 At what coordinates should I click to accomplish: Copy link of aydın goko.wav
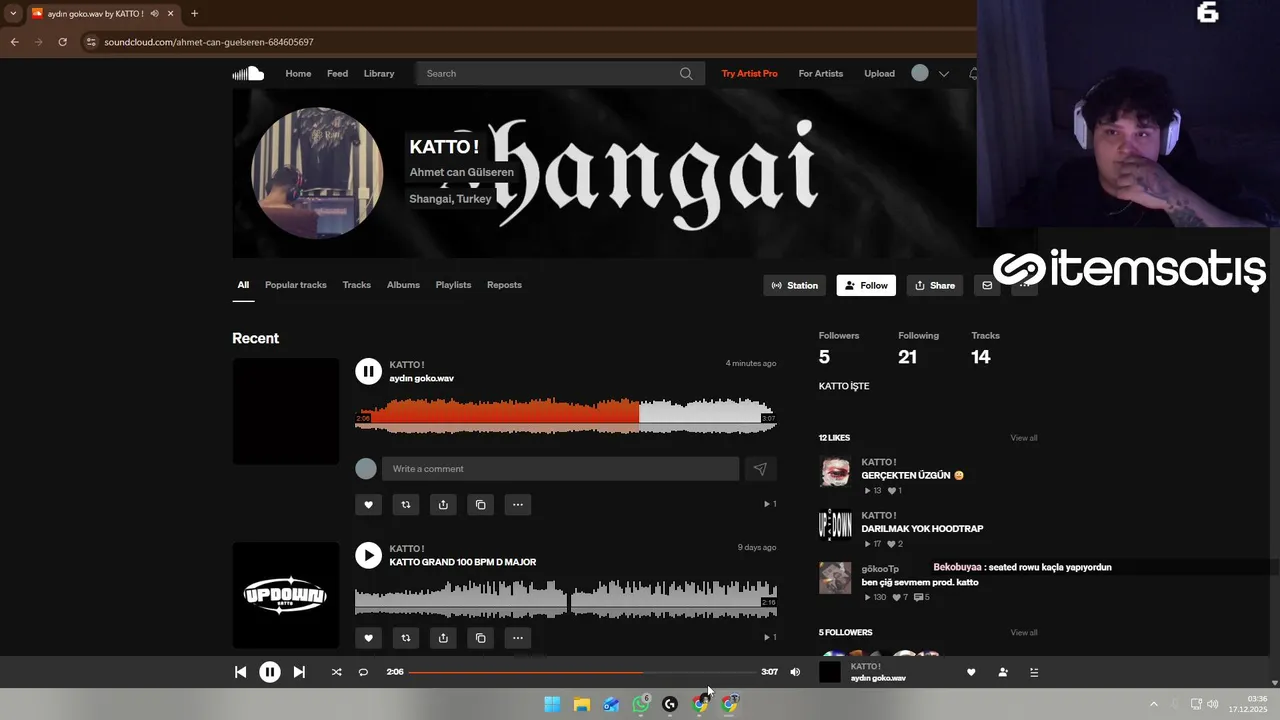click(481, 505)
